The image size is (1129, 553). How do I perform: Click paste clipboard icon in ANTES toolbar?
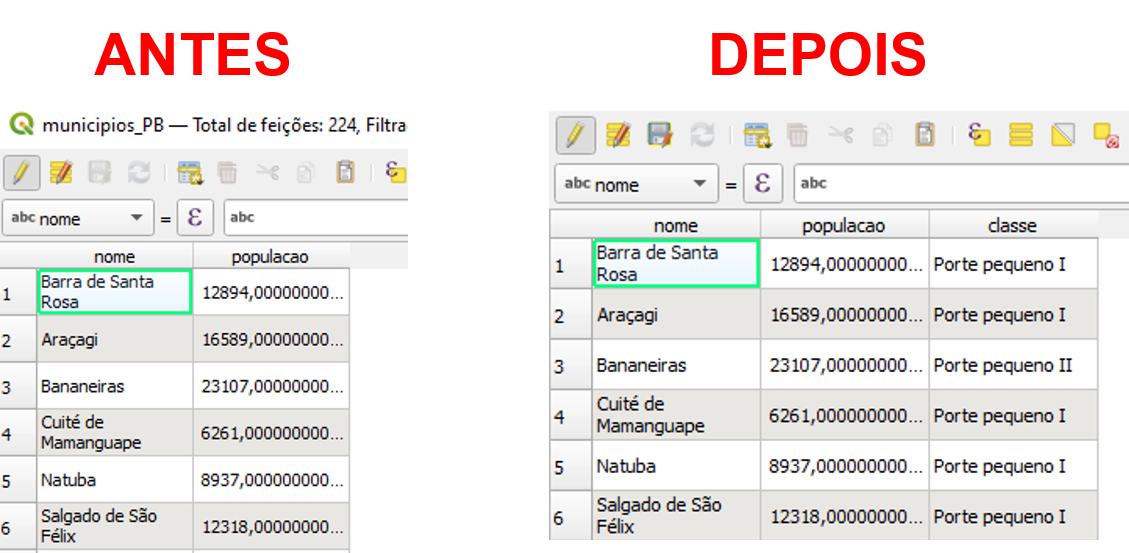(346, 173)
